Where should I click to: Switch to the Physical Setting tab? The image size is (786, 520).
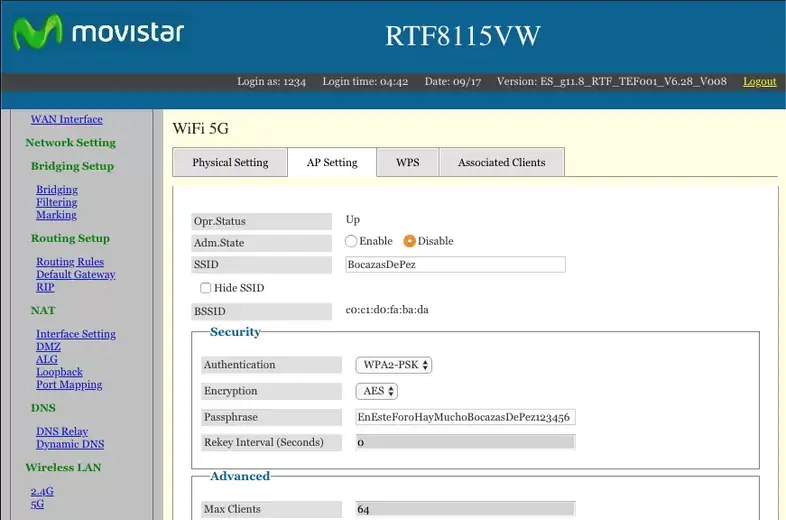point(230,162)
